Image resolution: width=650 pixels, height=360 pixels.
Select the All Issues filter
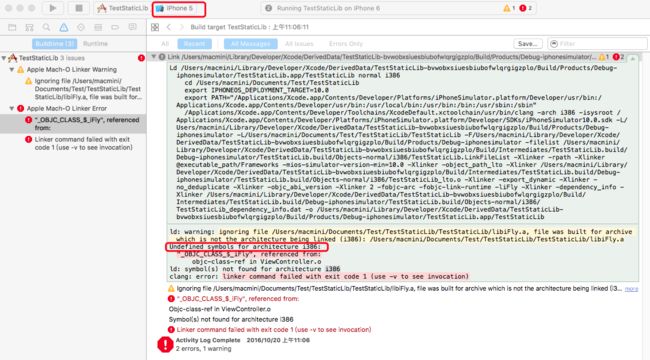(x=299, y=44)
